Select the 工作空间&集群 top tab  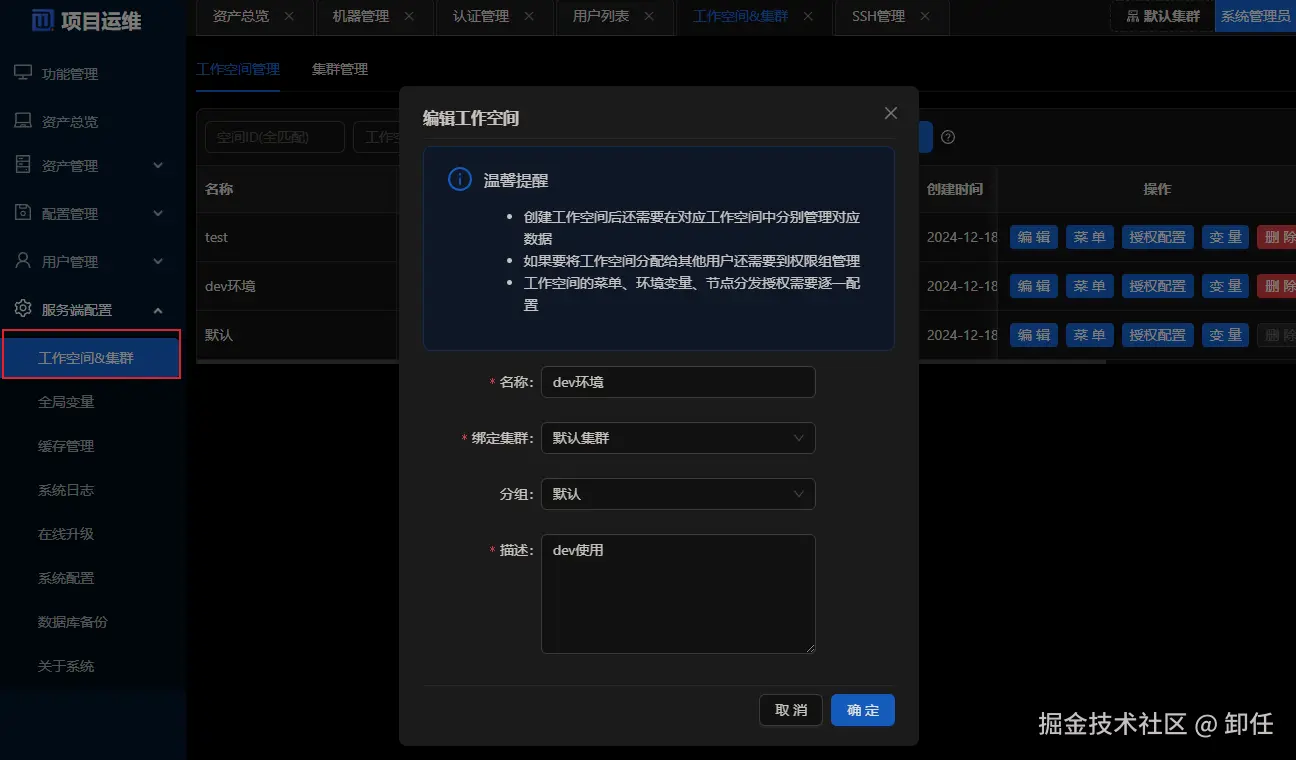click(x=741, y=16)
